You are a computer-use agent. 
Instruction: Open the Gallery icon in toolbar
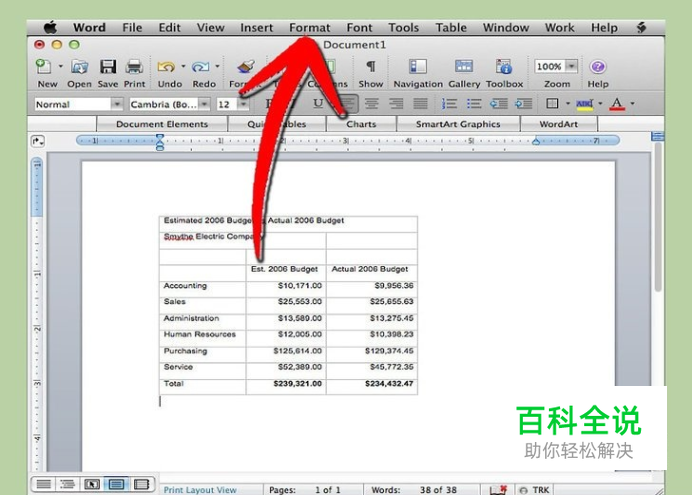[x=464, y=67]
